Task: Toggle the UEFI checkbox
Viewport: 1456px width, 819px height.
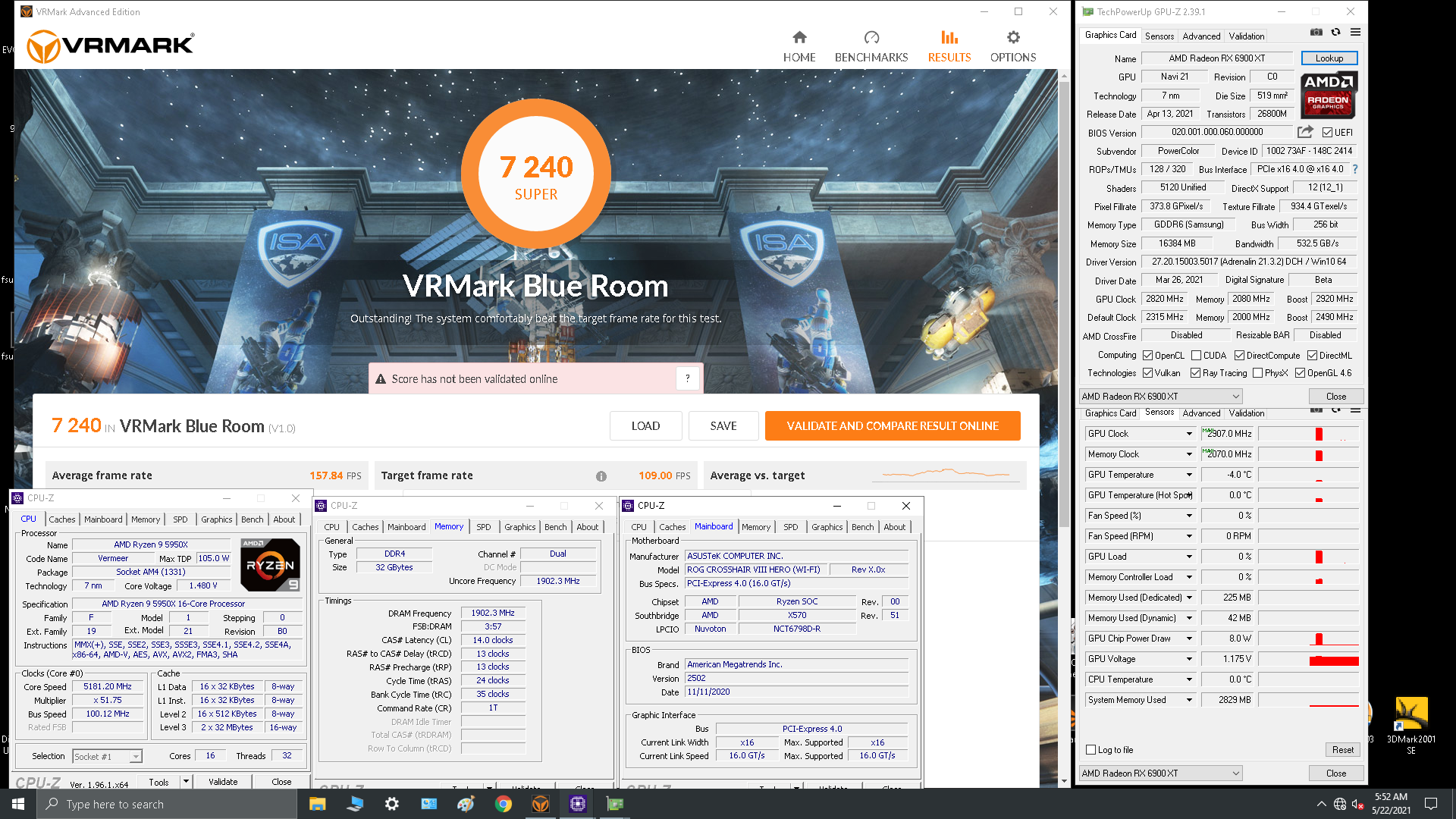Action: [x=1327, y=132]
